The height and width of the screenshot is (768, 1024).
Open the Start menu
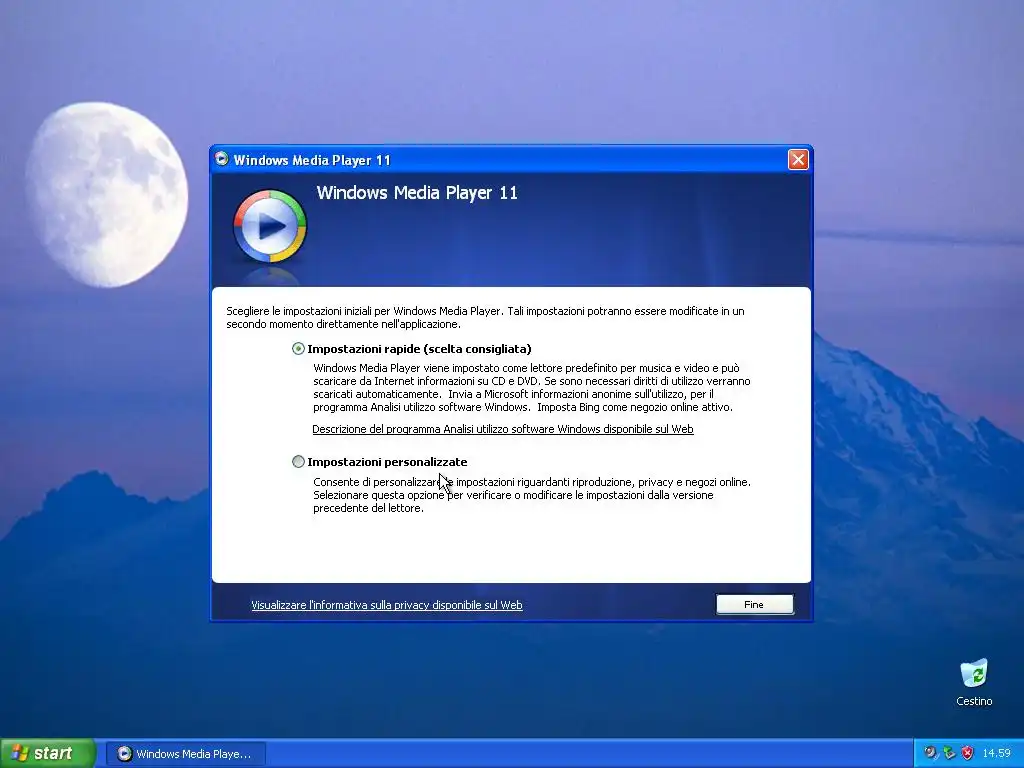(x=47, y=753)
